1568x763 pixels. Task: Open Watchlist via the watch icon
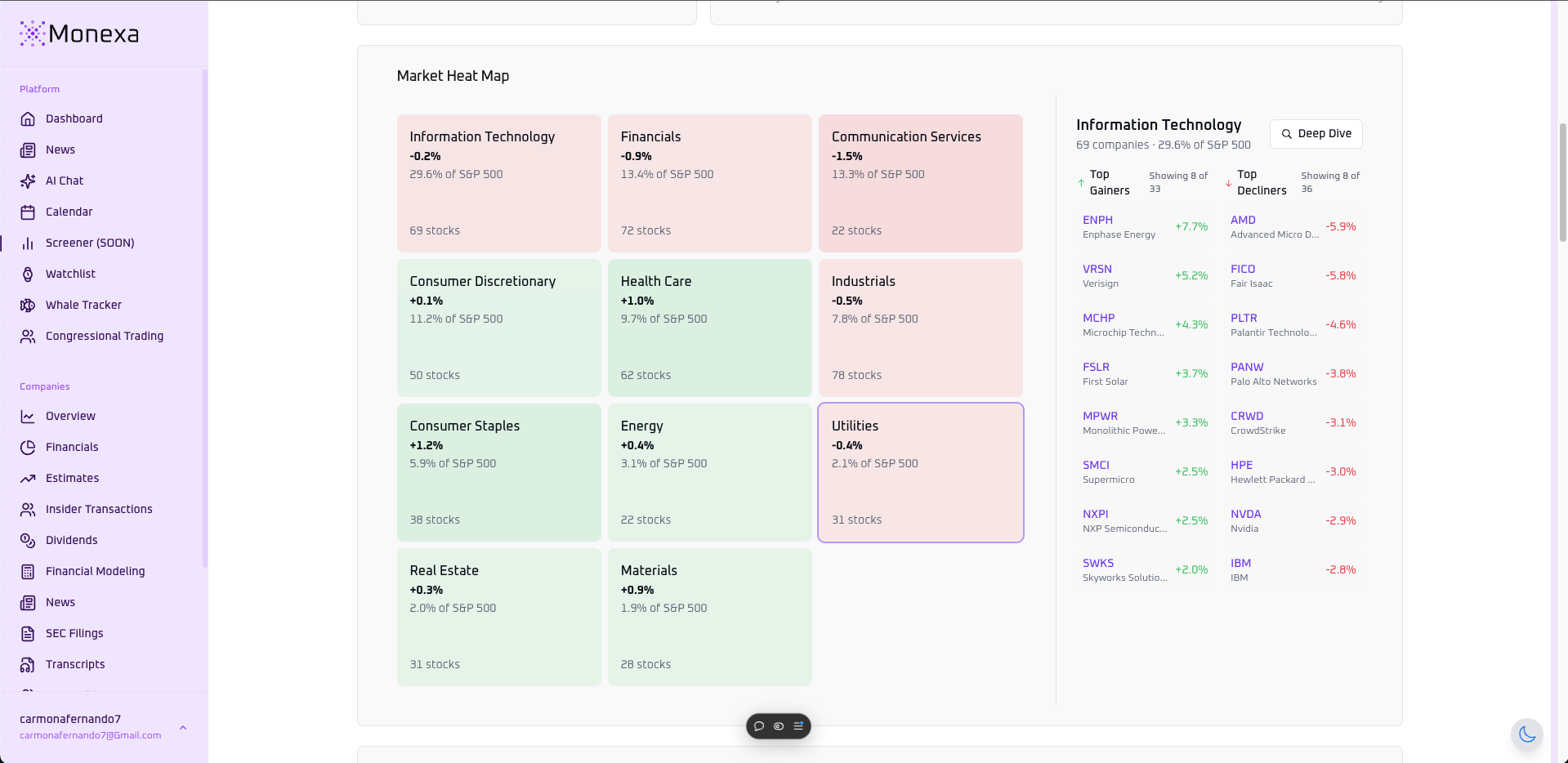(x=28, y=274)
